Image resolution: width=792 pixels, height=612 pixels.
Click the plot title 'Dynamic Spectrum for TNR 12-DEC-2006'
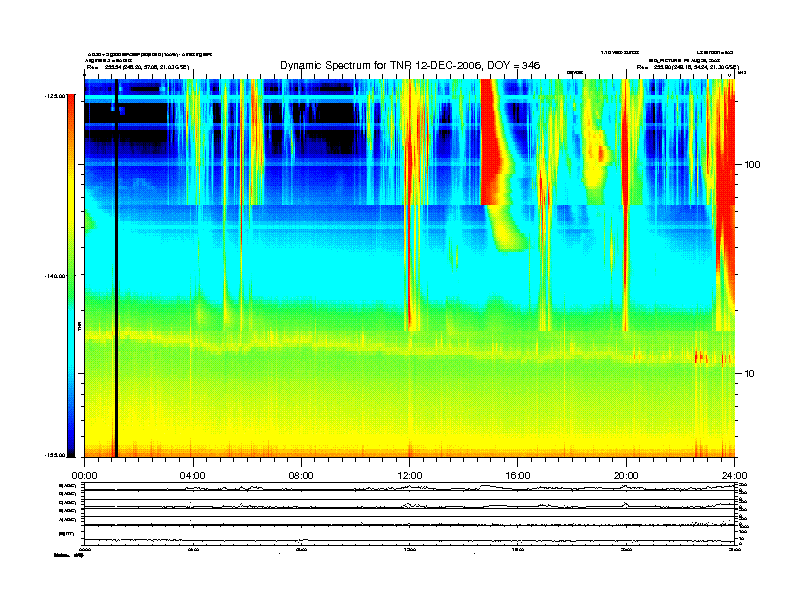[410, 65]
